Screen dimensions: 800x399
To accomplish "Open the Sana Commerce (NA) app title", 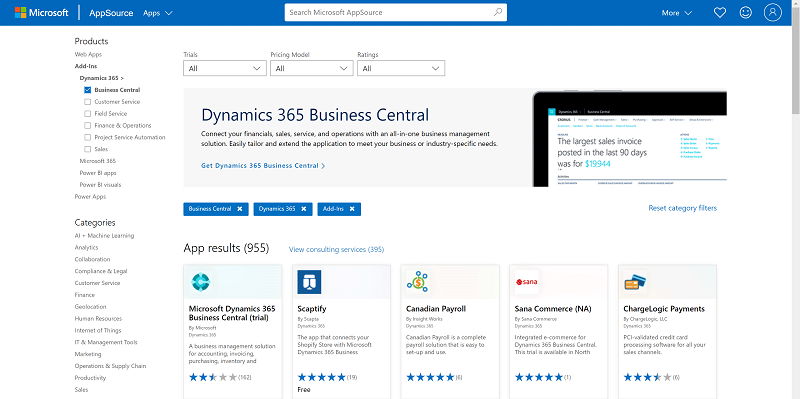I will tap(553, 309).
